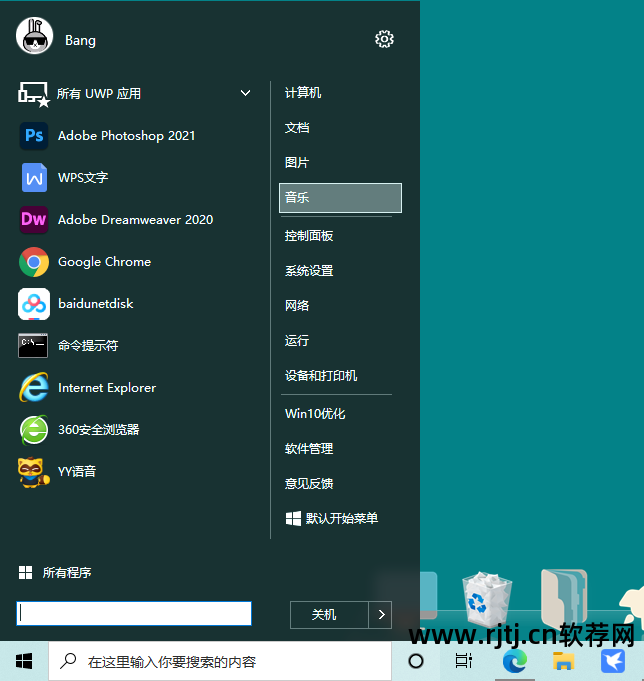Launch YY语音 icon

34,472
